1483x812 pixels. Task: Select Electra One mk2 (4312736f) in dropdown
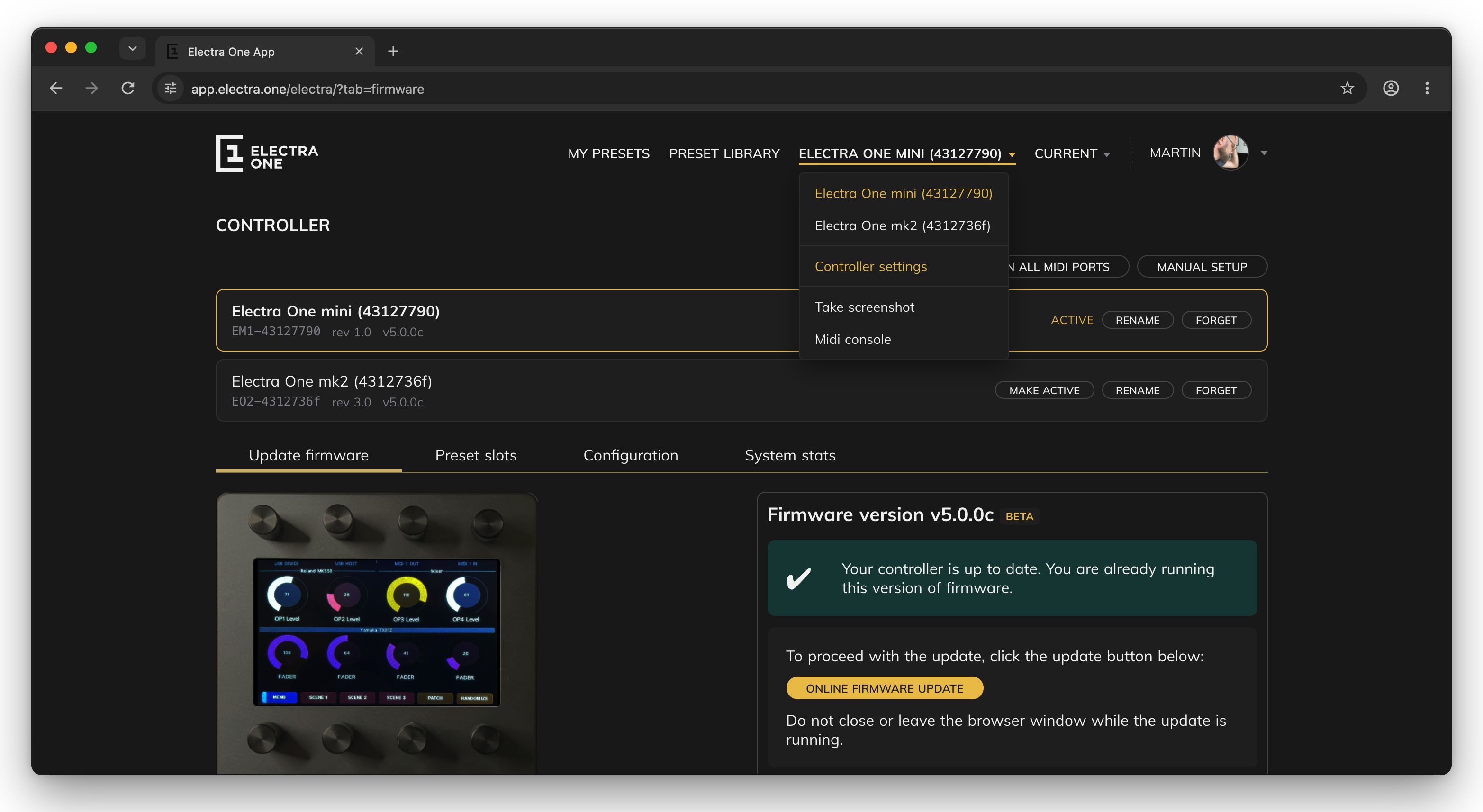click(903, 226)
